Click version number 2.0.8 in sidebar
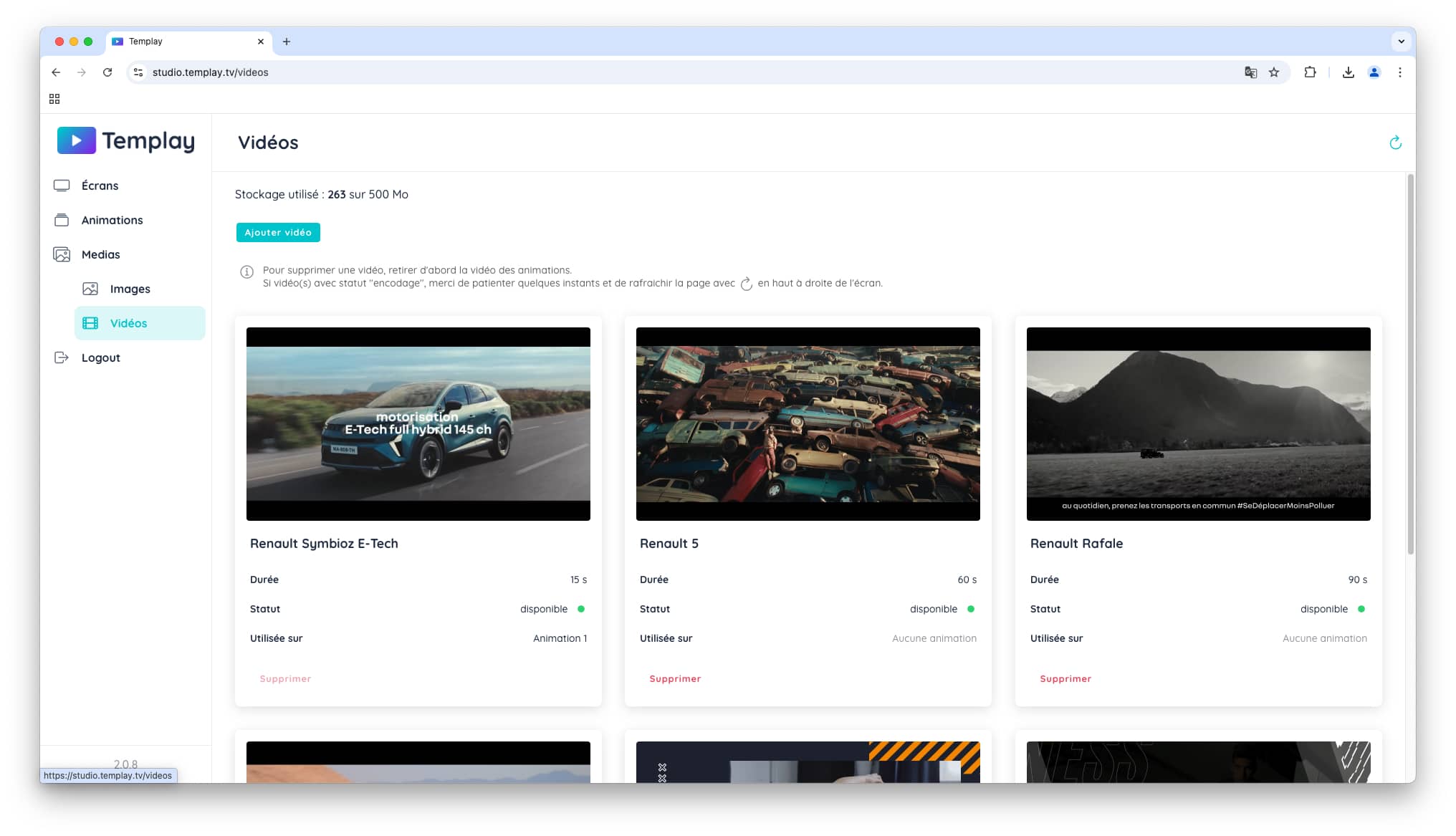 (x=125, y=764)
